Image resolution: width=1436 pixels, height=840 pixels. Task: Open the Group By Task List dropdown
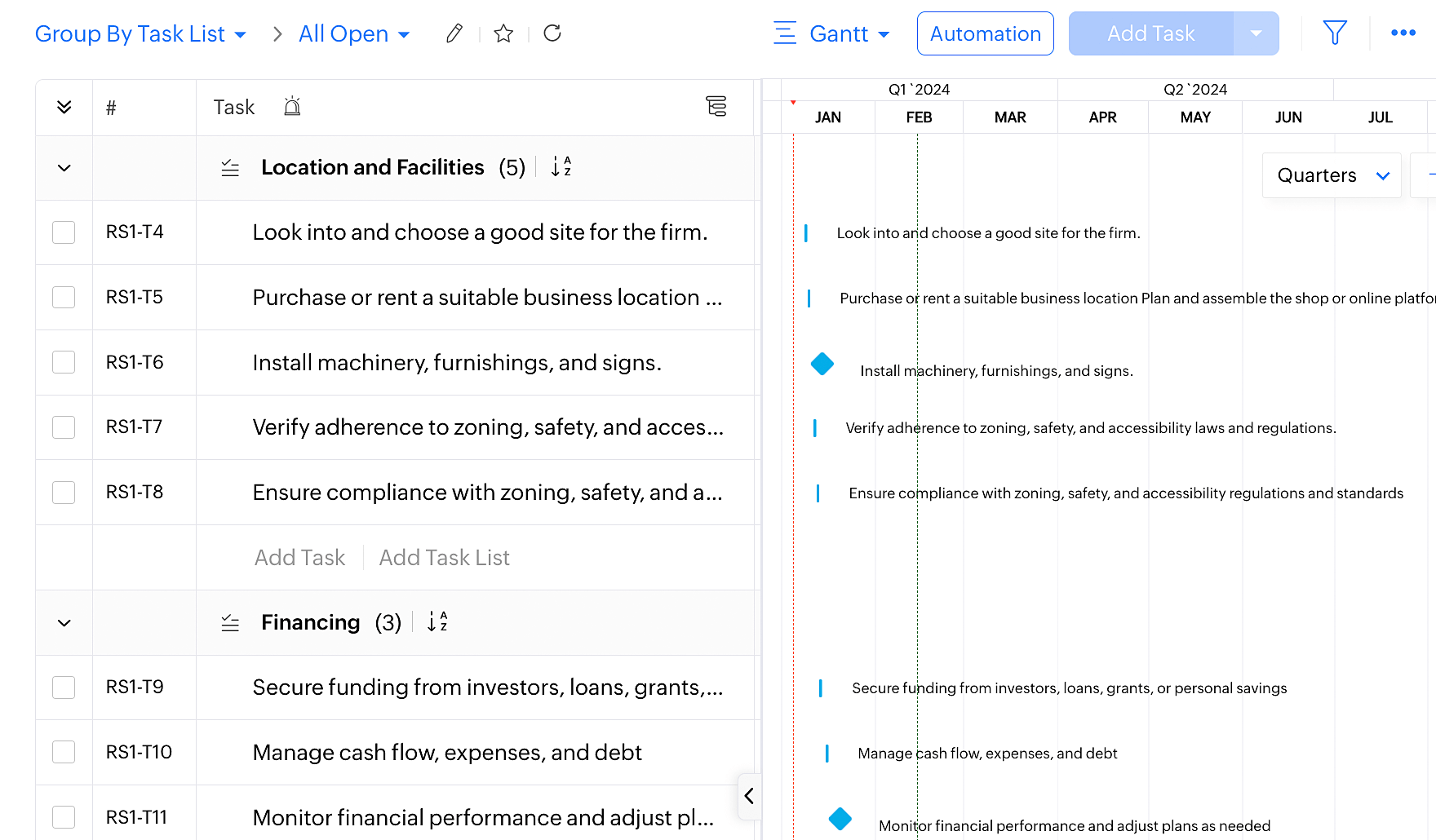140,34
